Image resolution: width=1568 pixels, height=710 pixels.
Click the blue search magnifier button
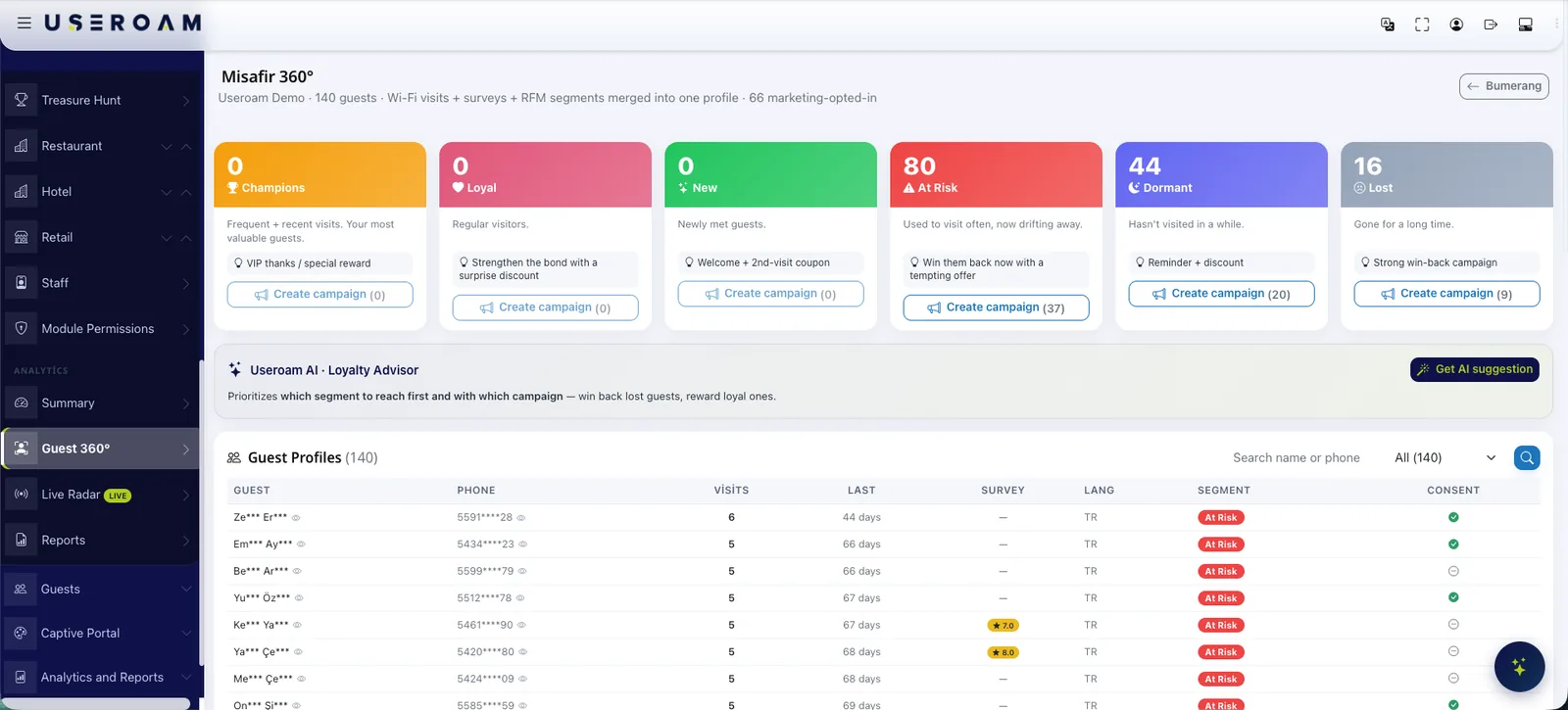[x=1527, y=457]
